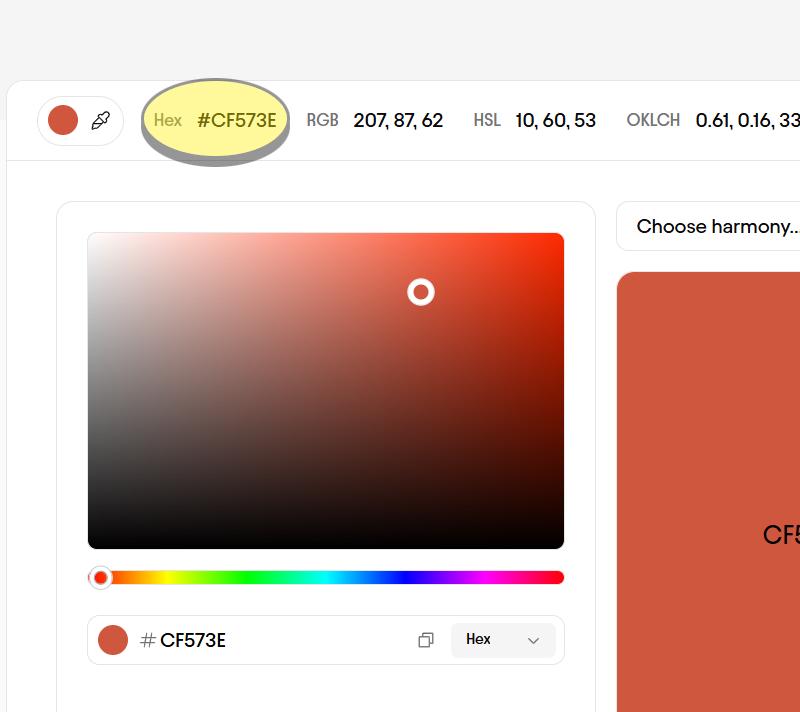Click the OKLCH color value
Image resolution: width=800 pixels, height=712 pixels.
[x=746, y=121]
